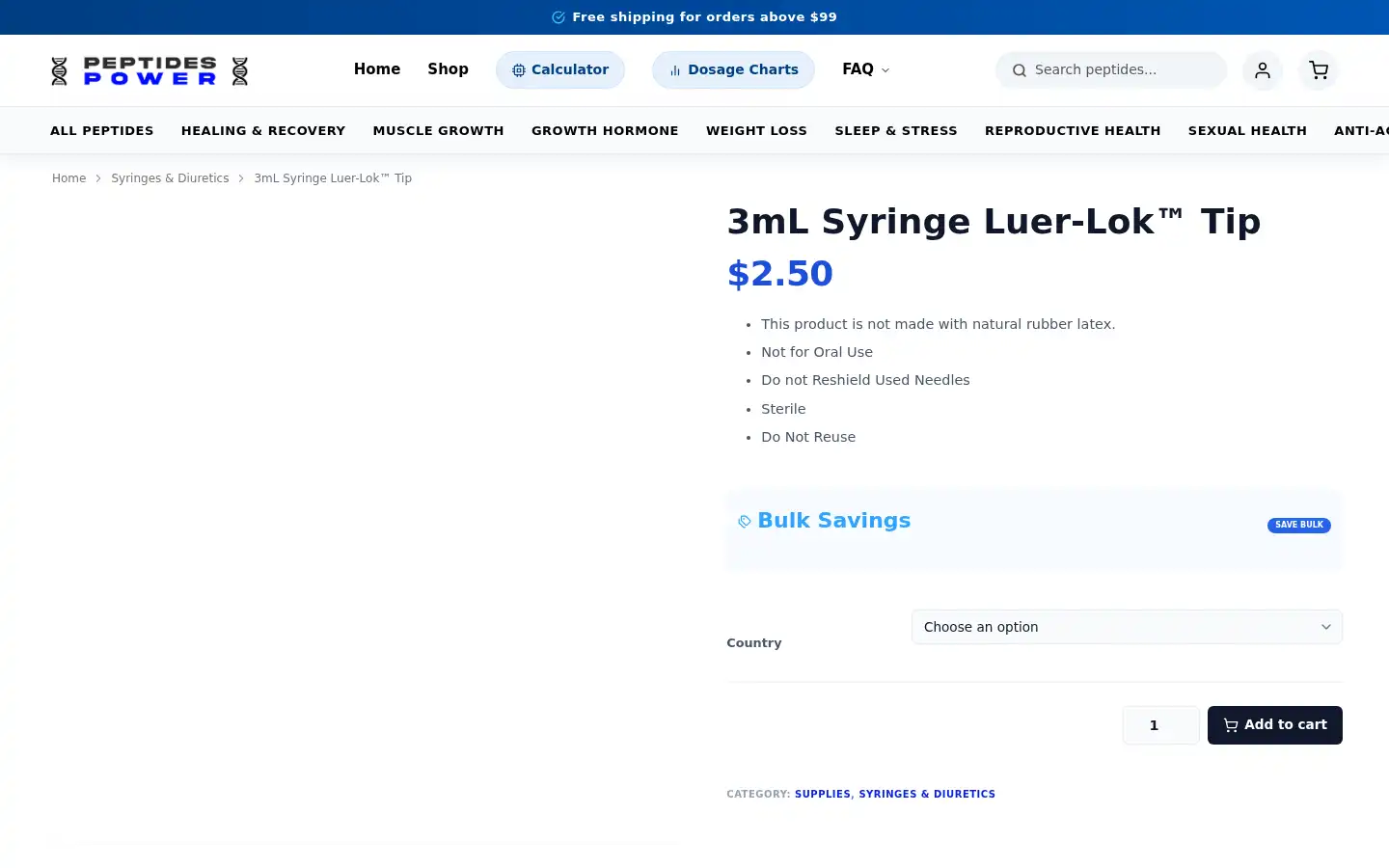Click the Save Bulk badge
Screen dimensions: 1389x868
click(1299, 526)
